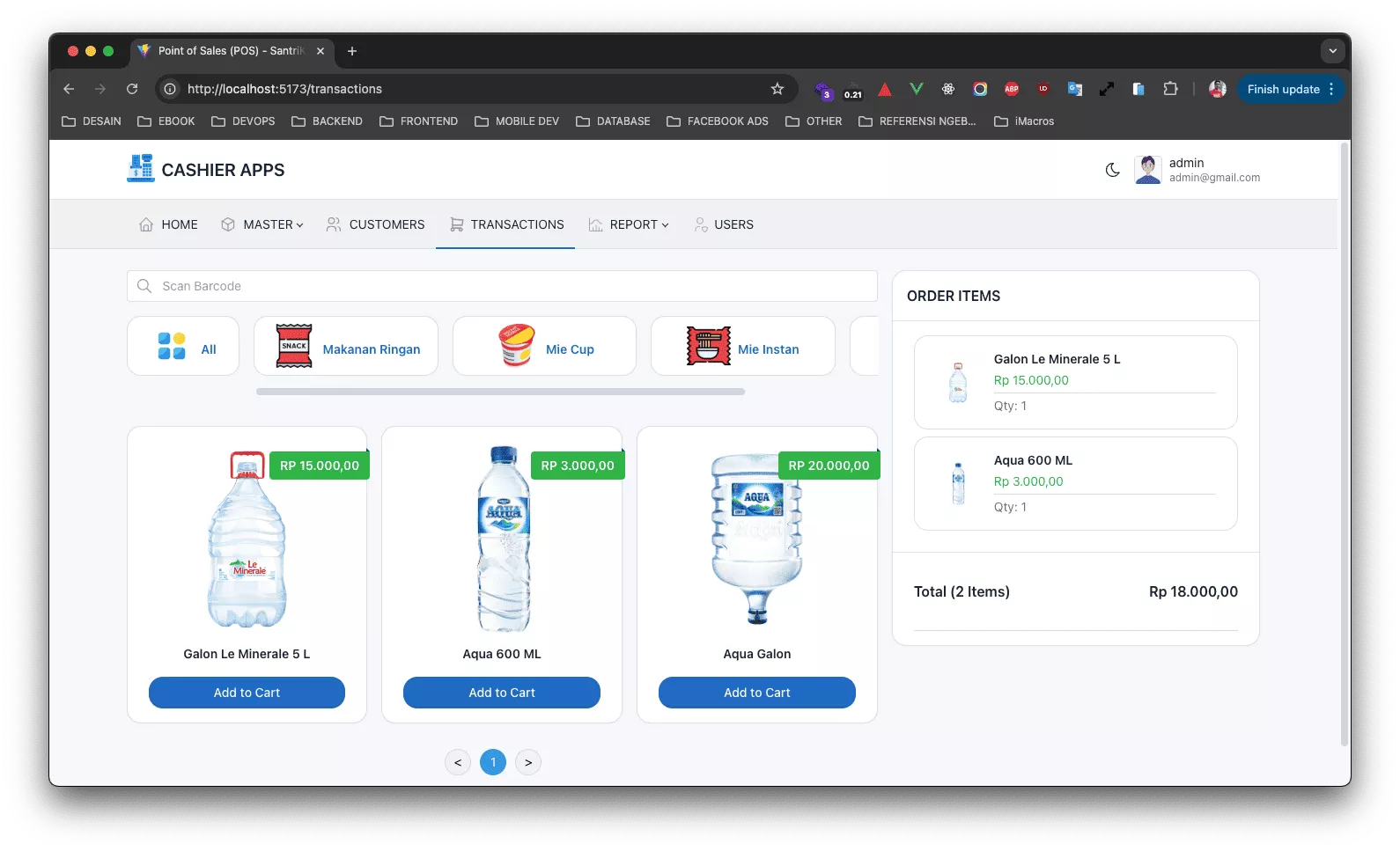Open the DESAIN bookmarks folder

(92, 121)
